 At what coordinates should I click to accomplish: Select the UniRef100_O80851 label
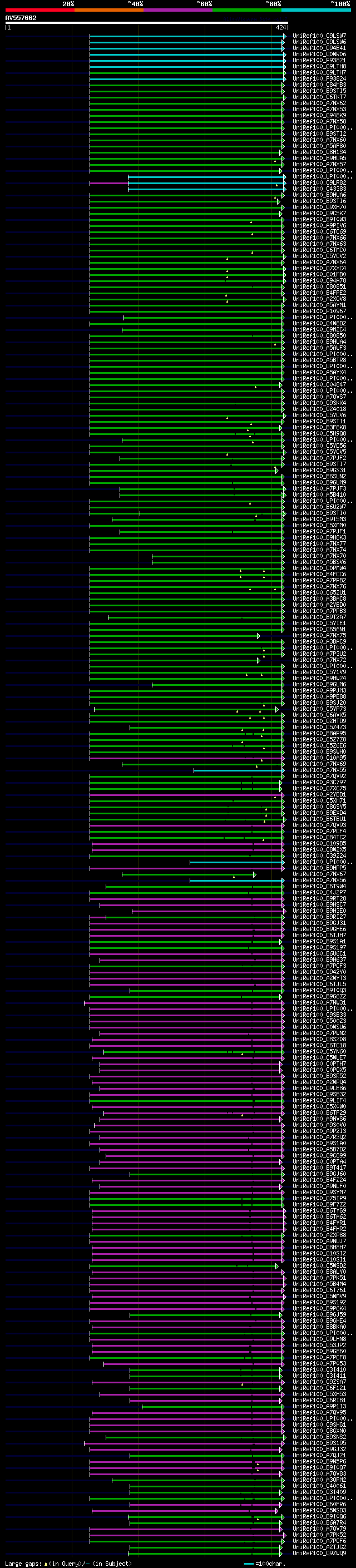click(x=319, y=288)
